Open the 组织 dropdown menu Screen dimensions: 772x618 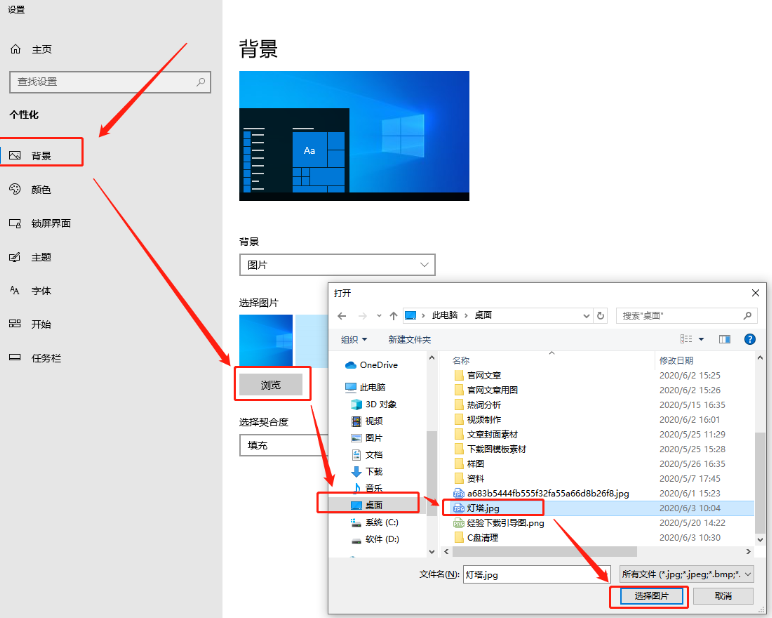click(354, 340)
